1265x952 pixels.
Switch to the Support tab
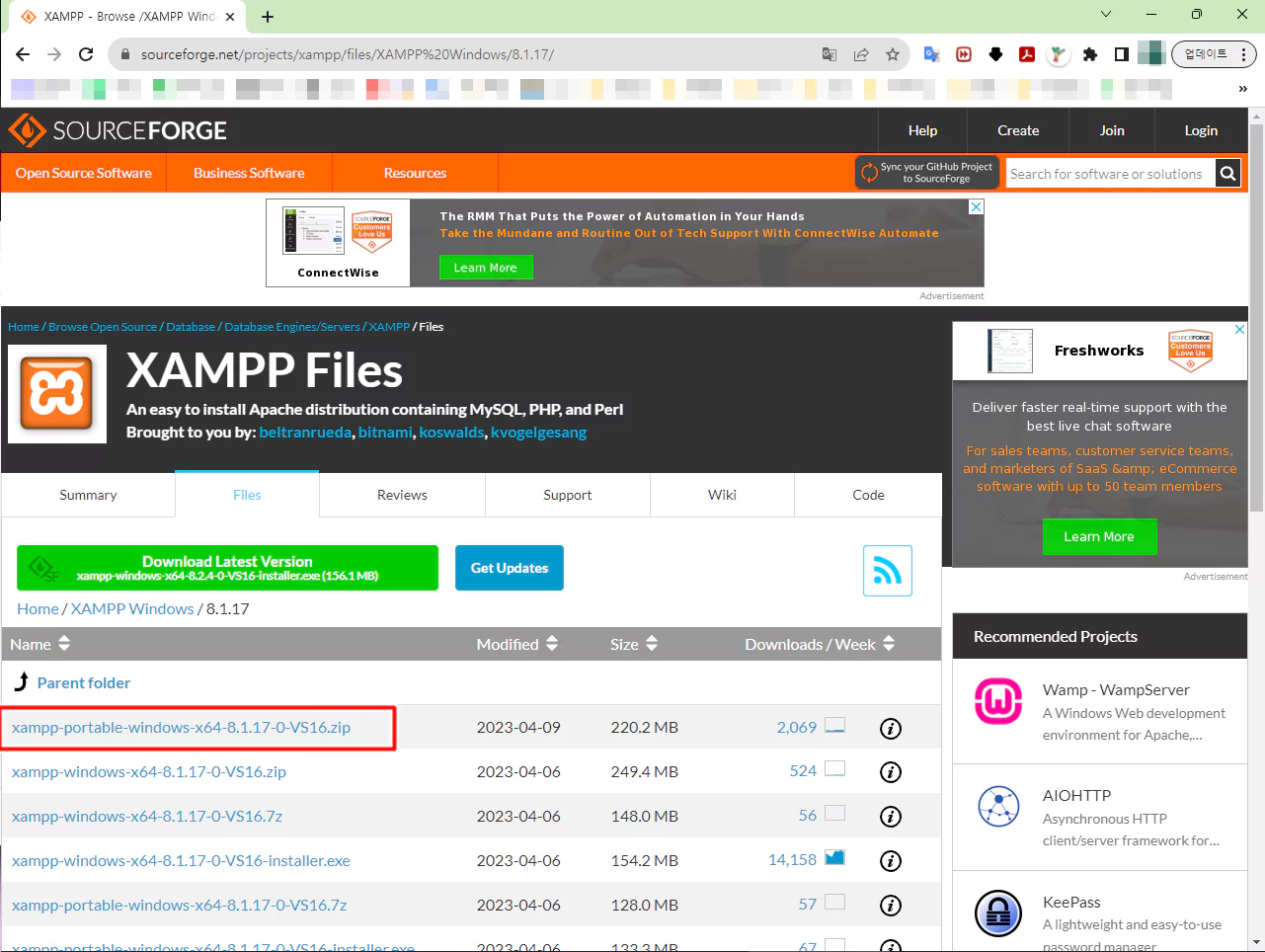(568, 495)
